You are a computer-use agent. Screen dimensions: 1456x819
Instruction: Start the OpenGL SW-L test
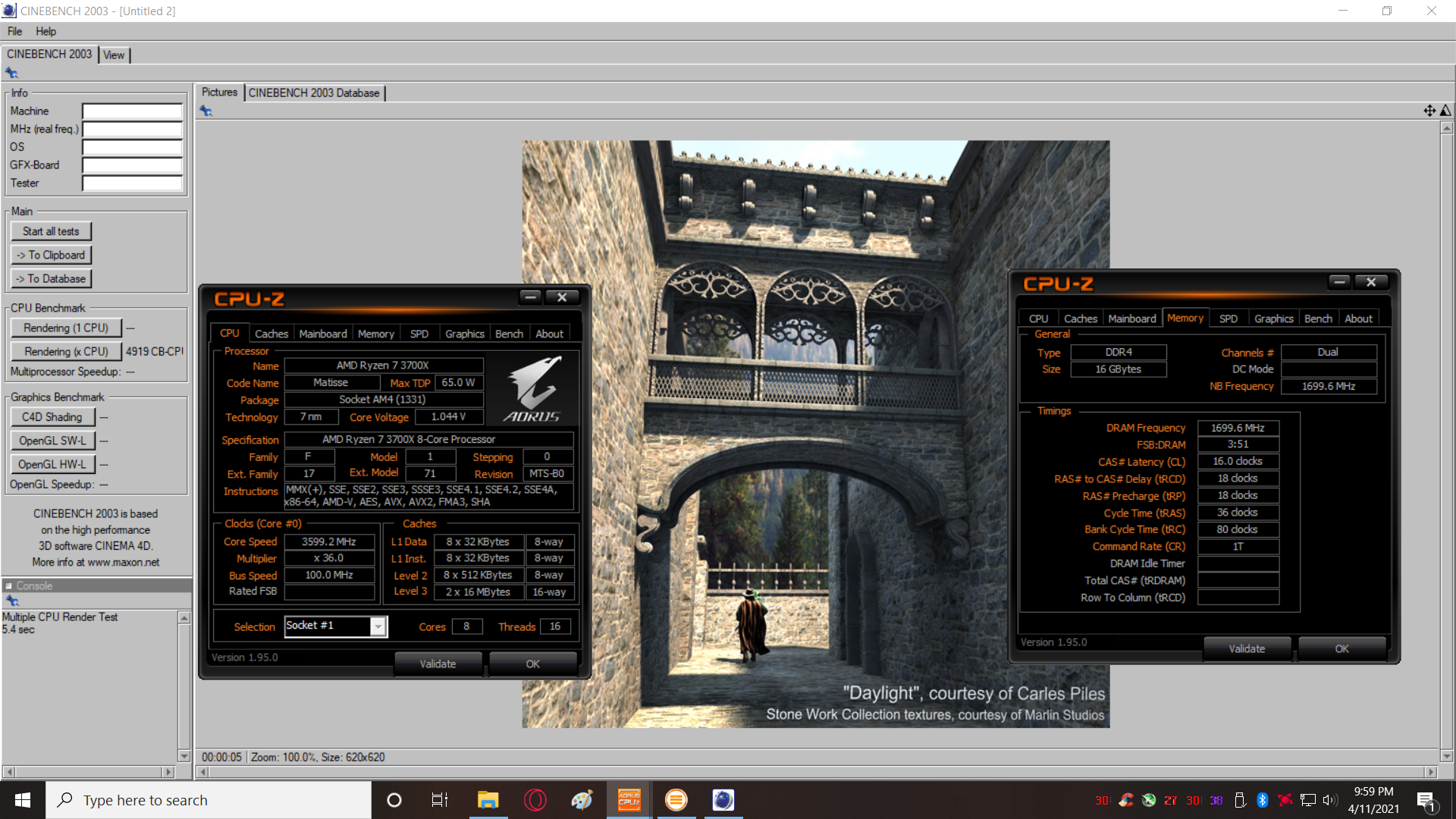coord(52,441)
